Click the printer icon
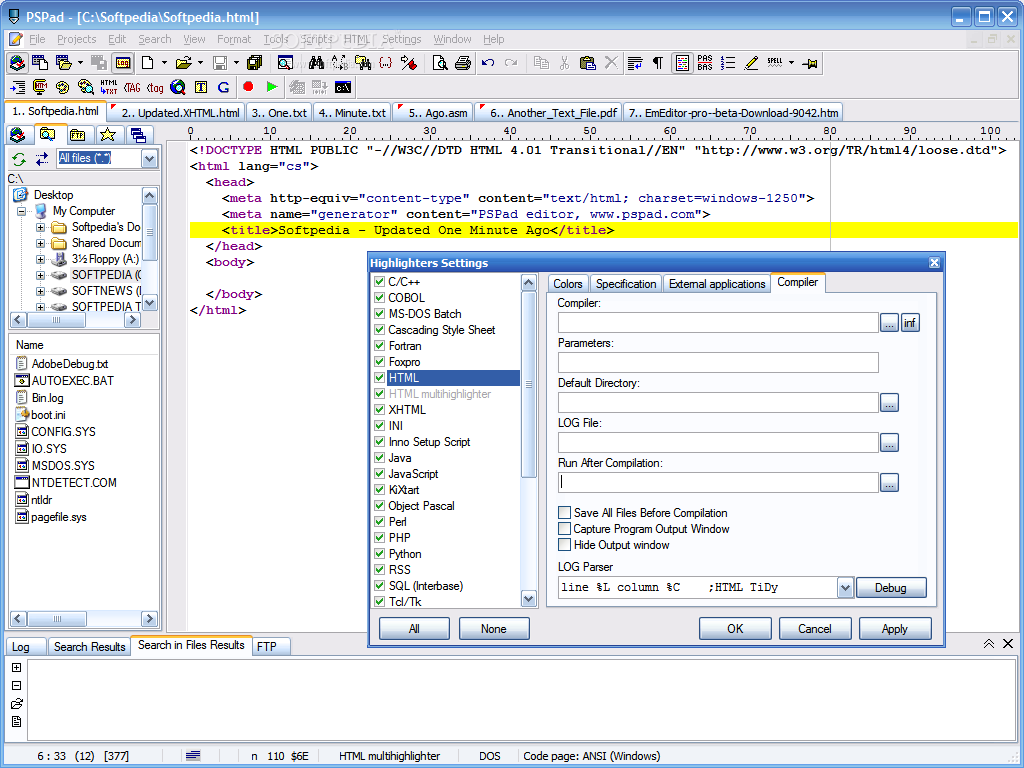Image resolution: width=1024 pixels, height=768 pixels. 463,63
